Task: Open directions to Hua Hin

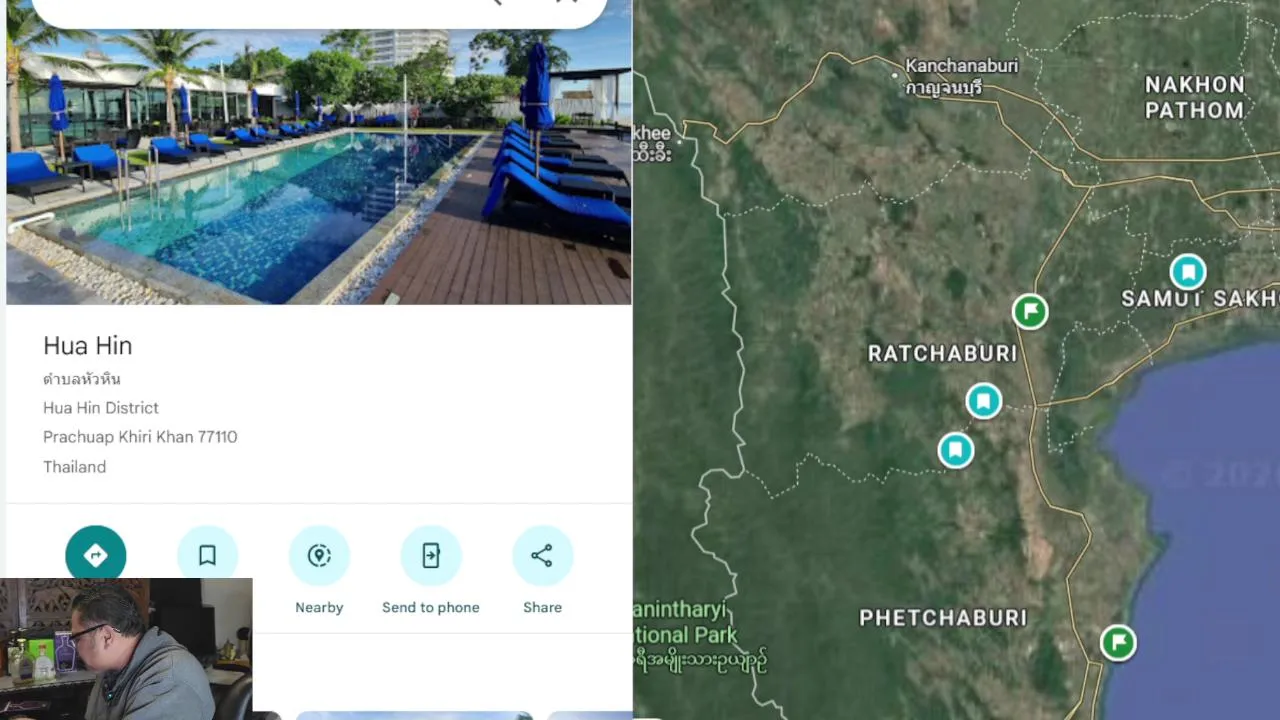Action: click(96, 555)
